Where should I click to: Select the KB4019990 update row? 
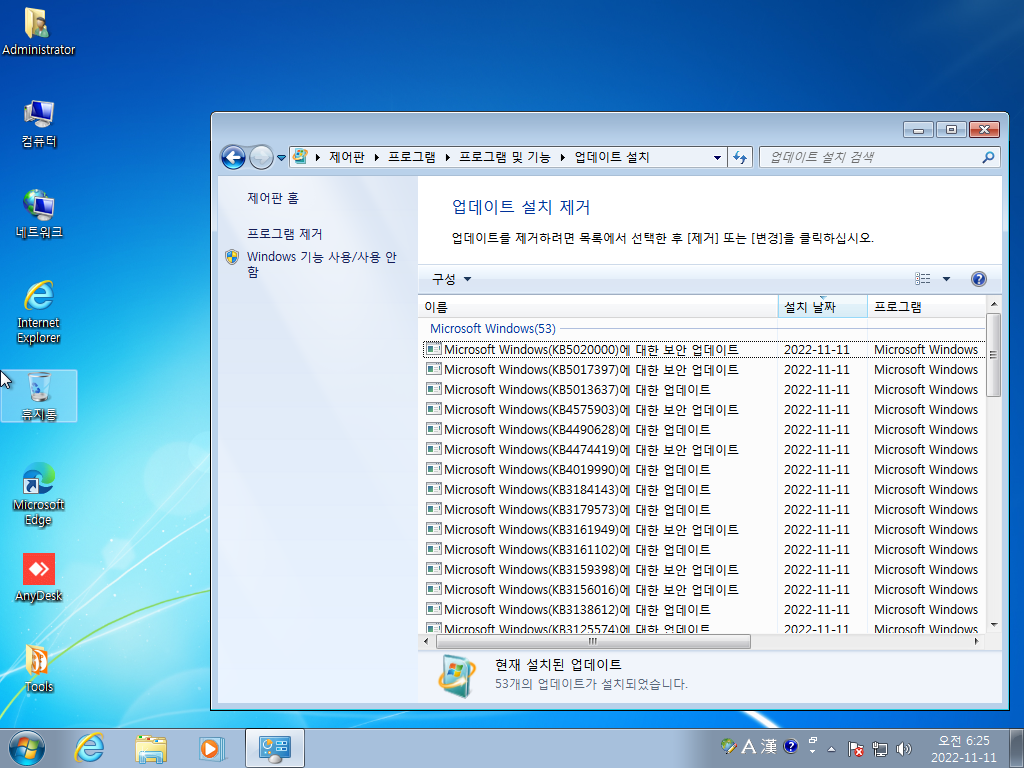(x=703, y=470)
